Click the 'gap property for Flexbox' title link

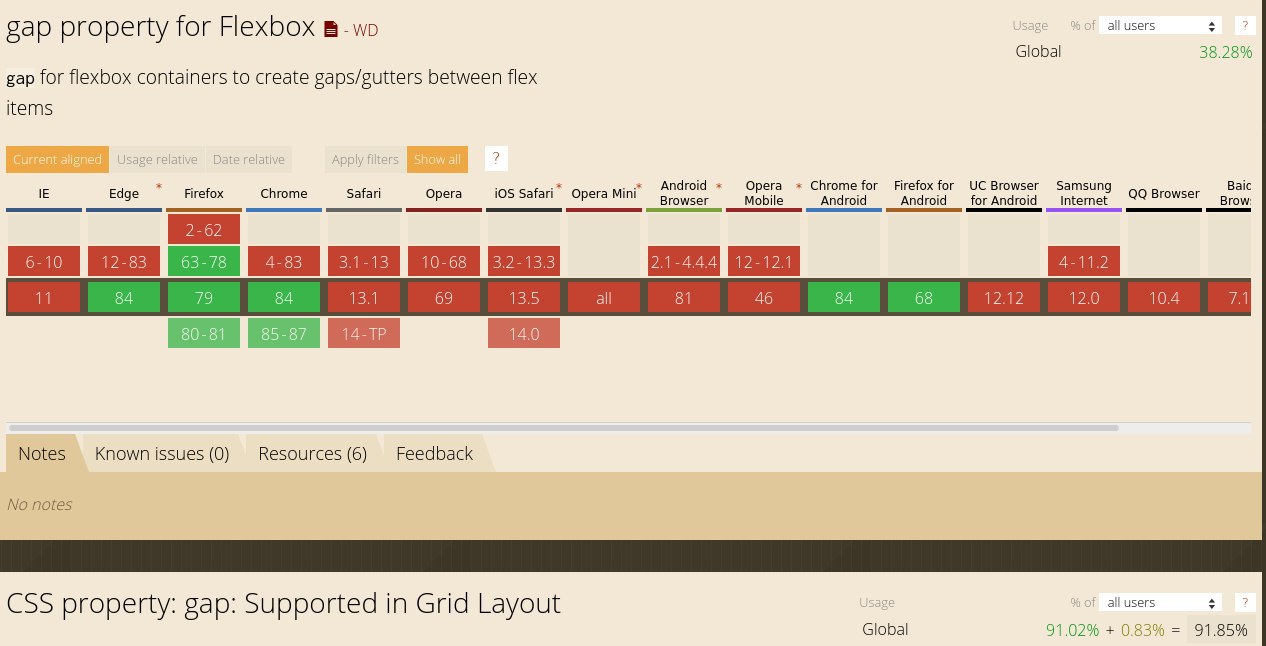coord(160,27)
